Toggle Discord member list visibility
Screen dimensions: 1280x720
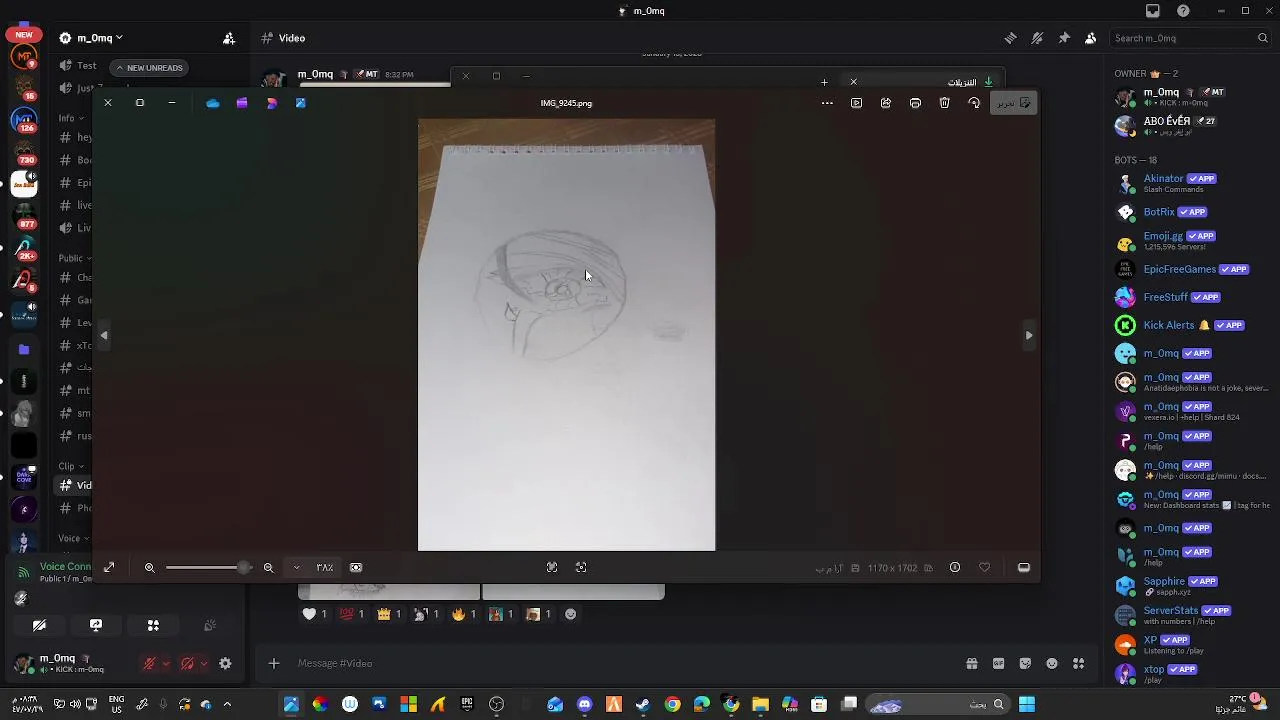[x=1090, y=38]
